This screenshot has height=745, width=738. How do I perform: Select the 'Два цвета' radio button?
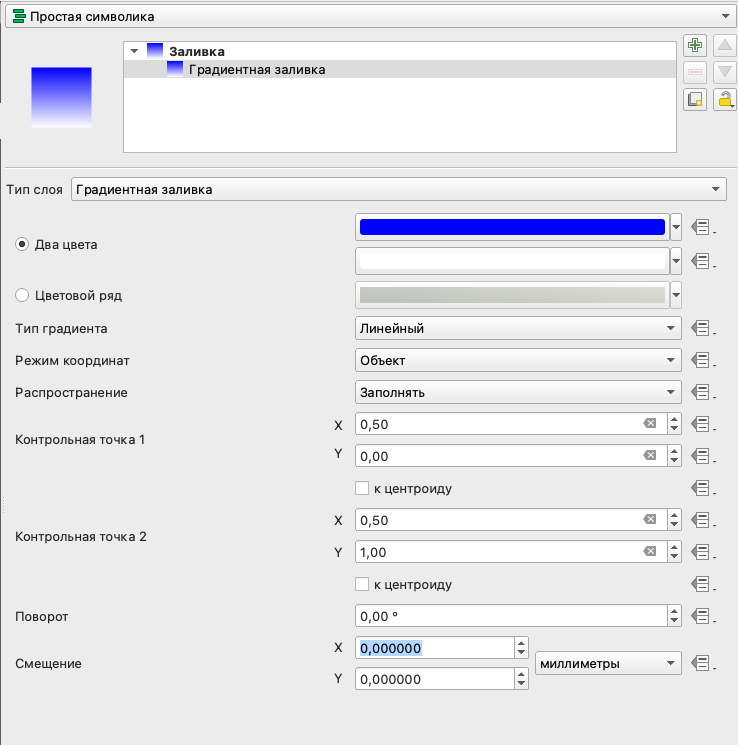[x=22, y=244]
